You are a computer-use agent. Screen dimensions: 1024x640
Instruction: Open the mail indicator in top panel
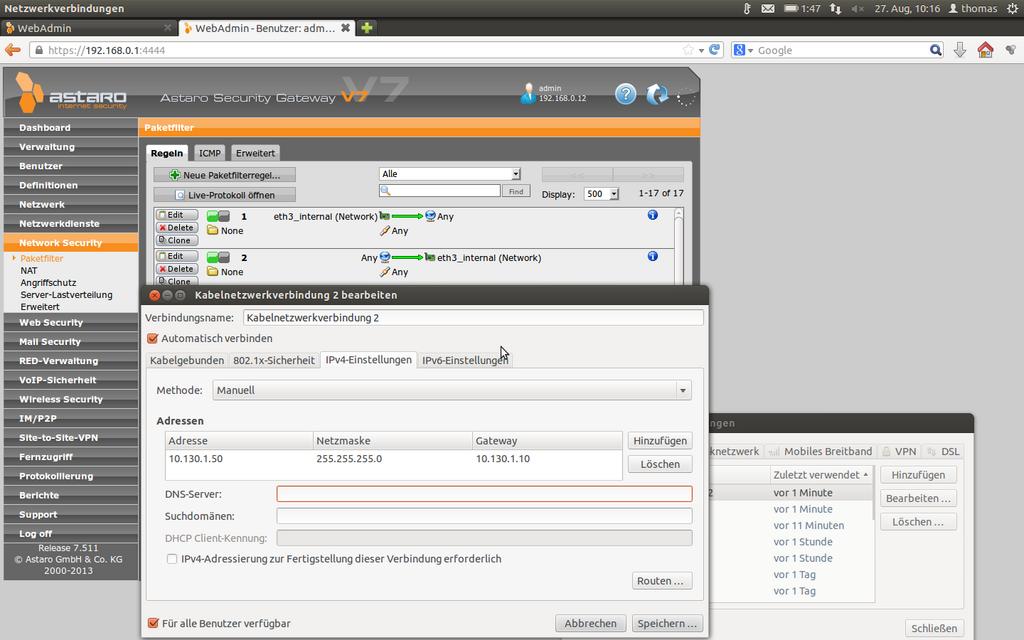[x=768, y=8]
